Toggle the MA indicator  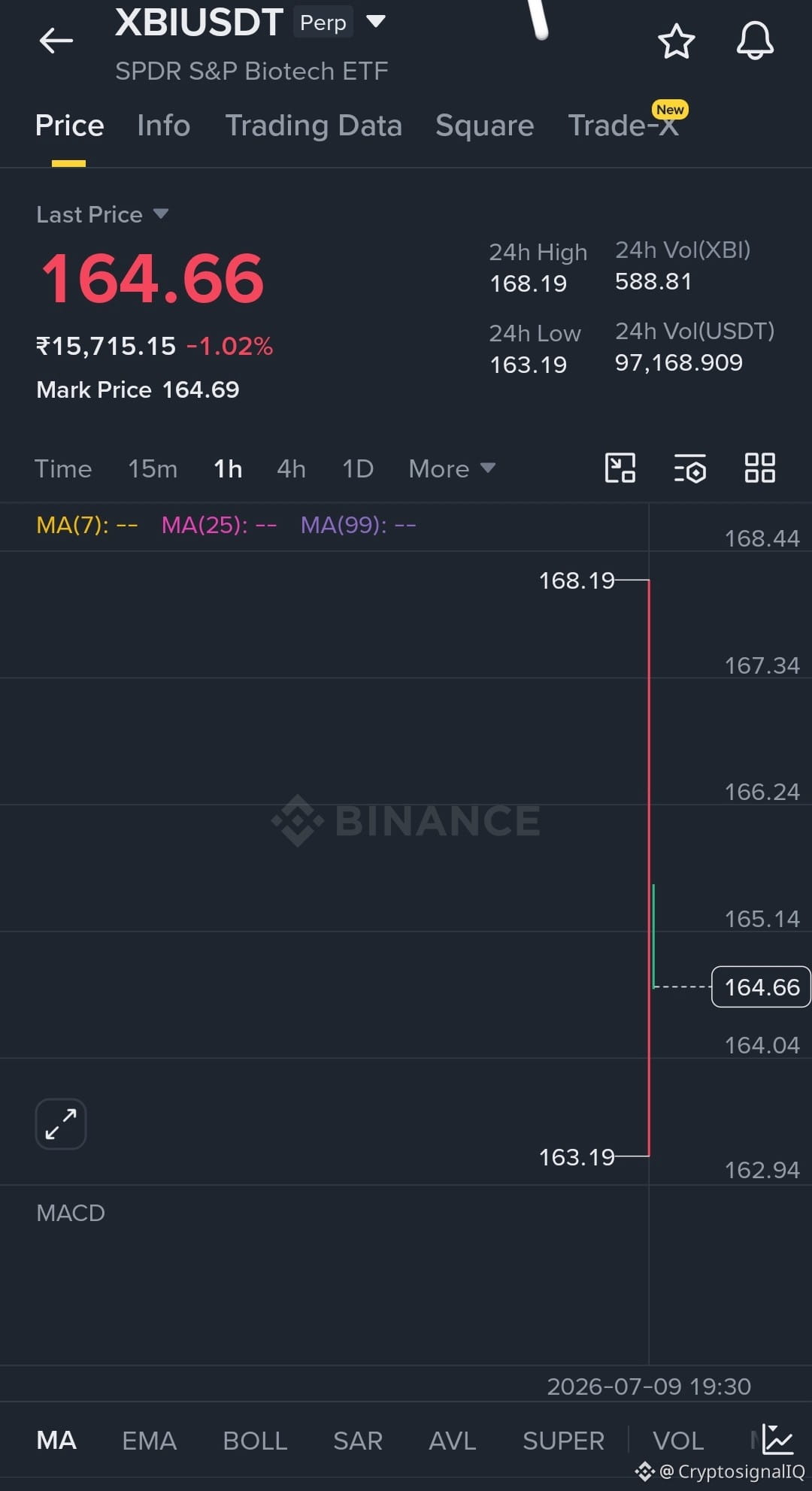tap(56, 1440)
